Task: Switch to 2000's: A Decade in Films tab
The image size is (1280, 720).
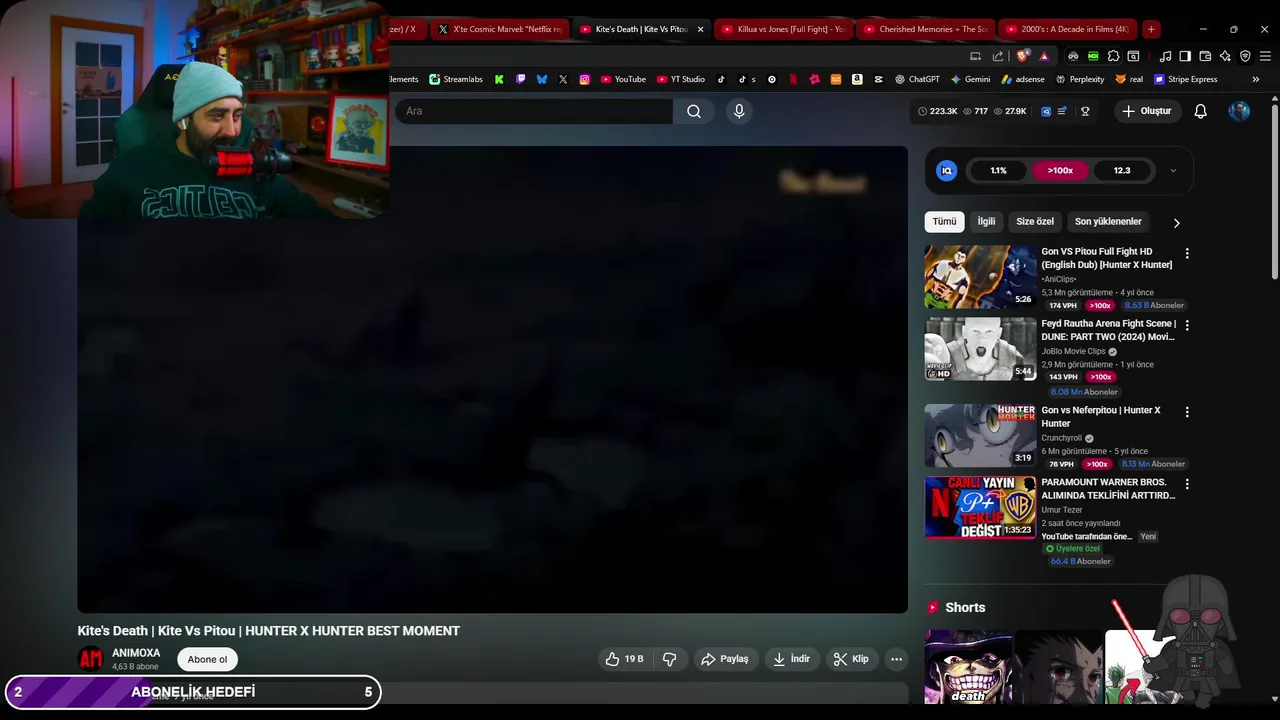Action: 1067,29
